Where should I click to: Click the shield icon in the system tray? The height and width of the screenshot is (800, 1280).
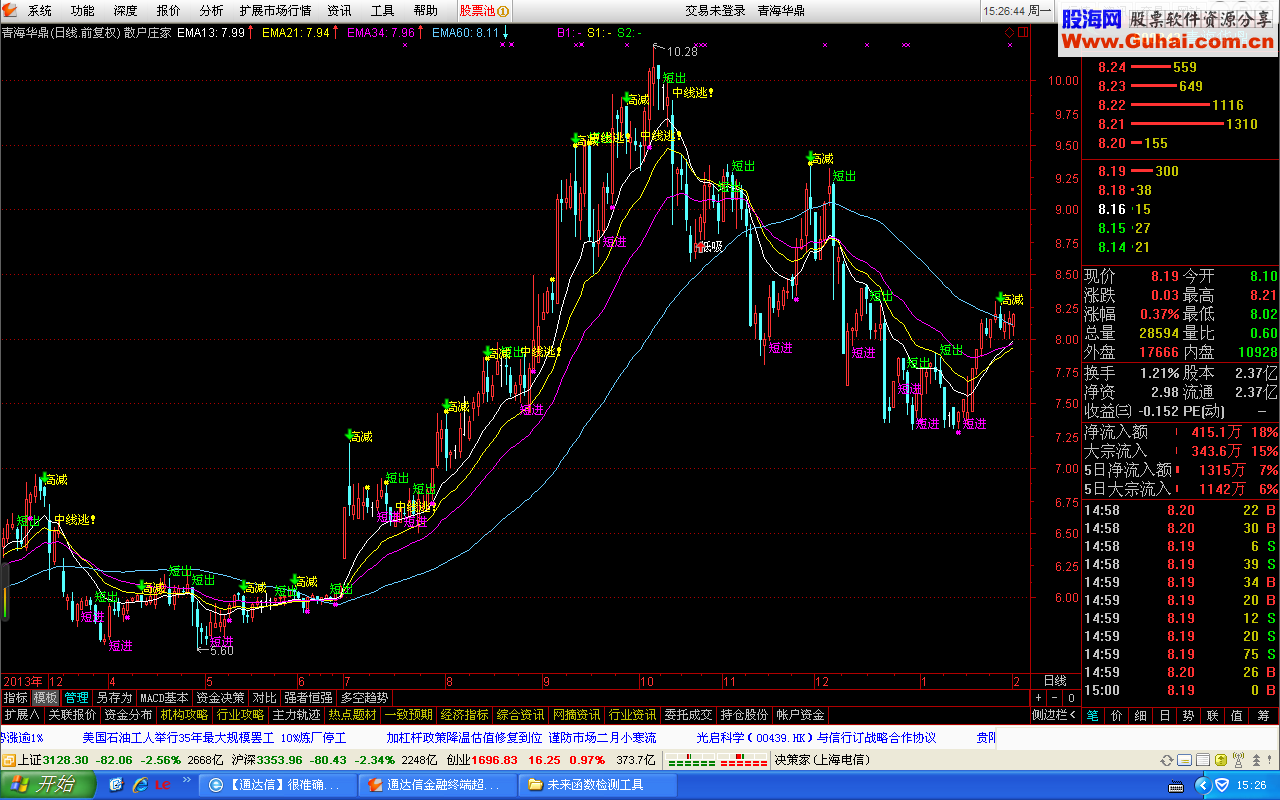1221,785
